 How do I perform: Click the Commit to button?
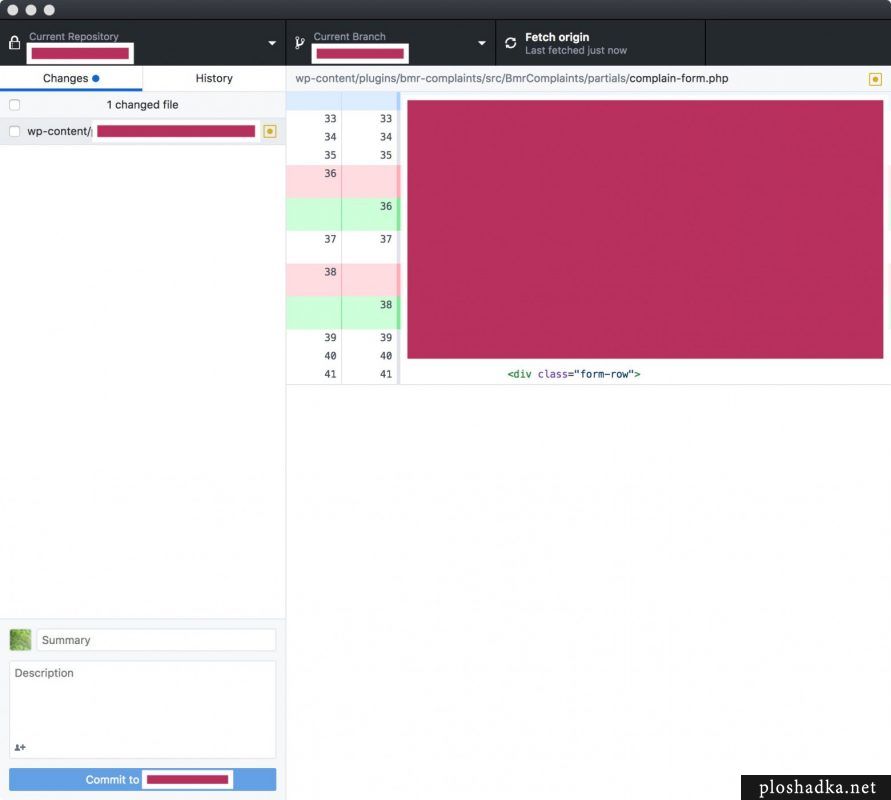143,780
